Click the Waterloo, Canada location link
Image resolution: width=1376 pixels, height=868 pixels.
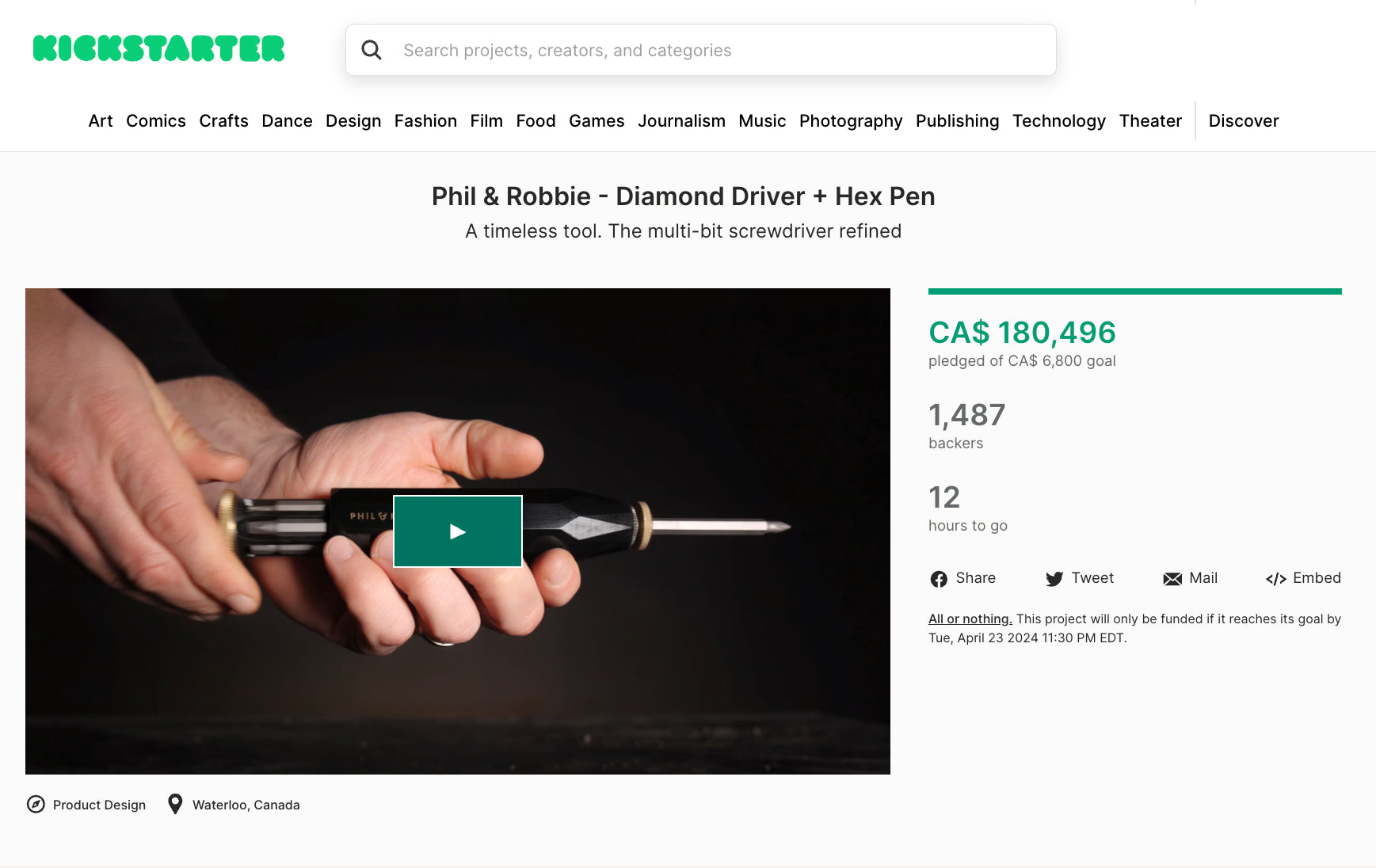point(246,805)
